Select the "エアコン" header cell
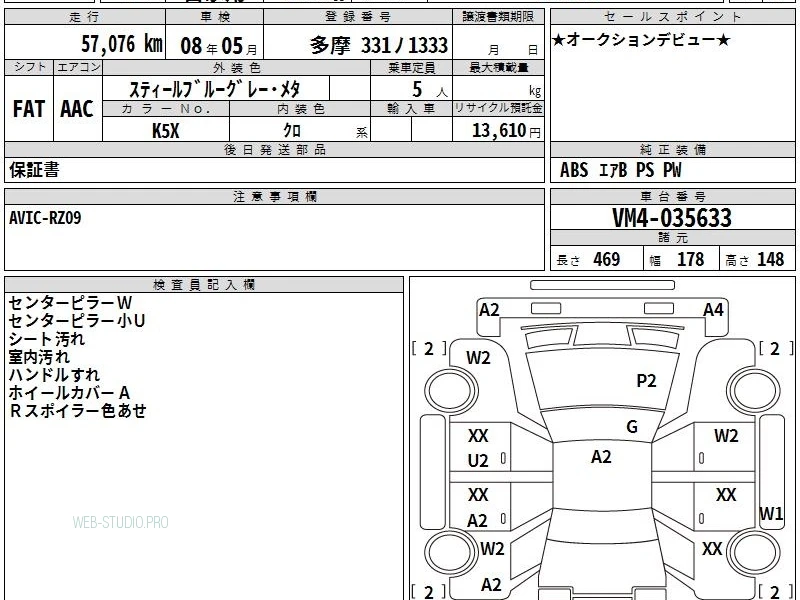The height and width of the screenshot is (600, 800). (x=78, y=67)
